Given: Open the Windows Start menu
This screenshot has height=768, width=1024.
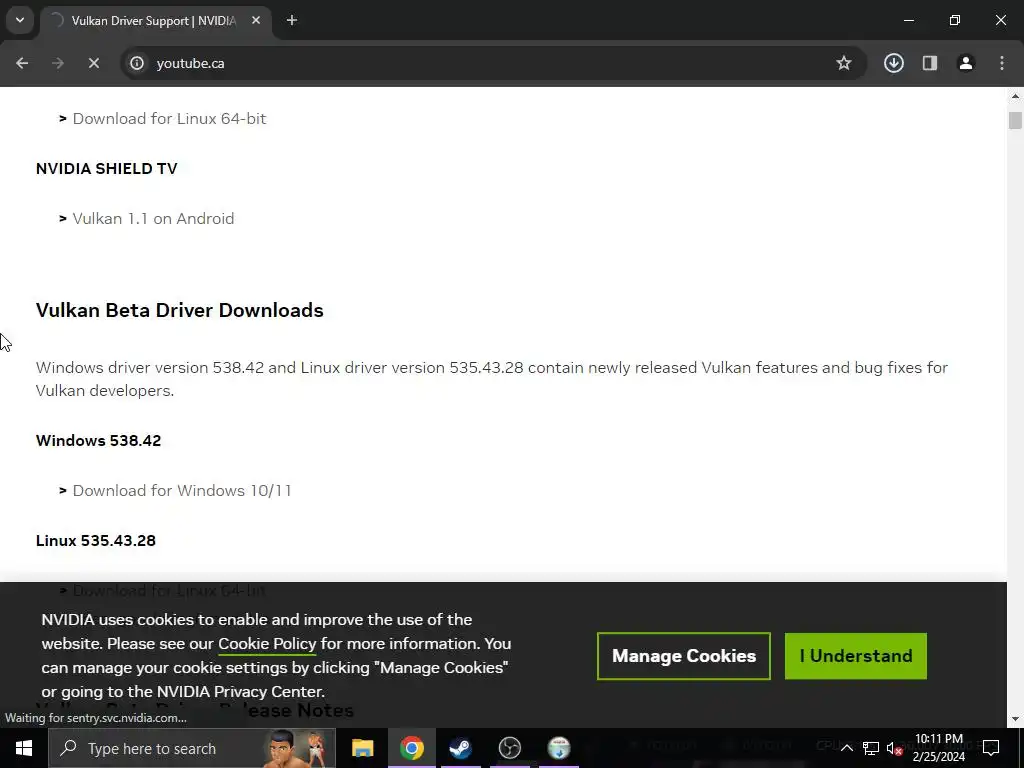Looking at the screenshot, I should tap(24, 748).
